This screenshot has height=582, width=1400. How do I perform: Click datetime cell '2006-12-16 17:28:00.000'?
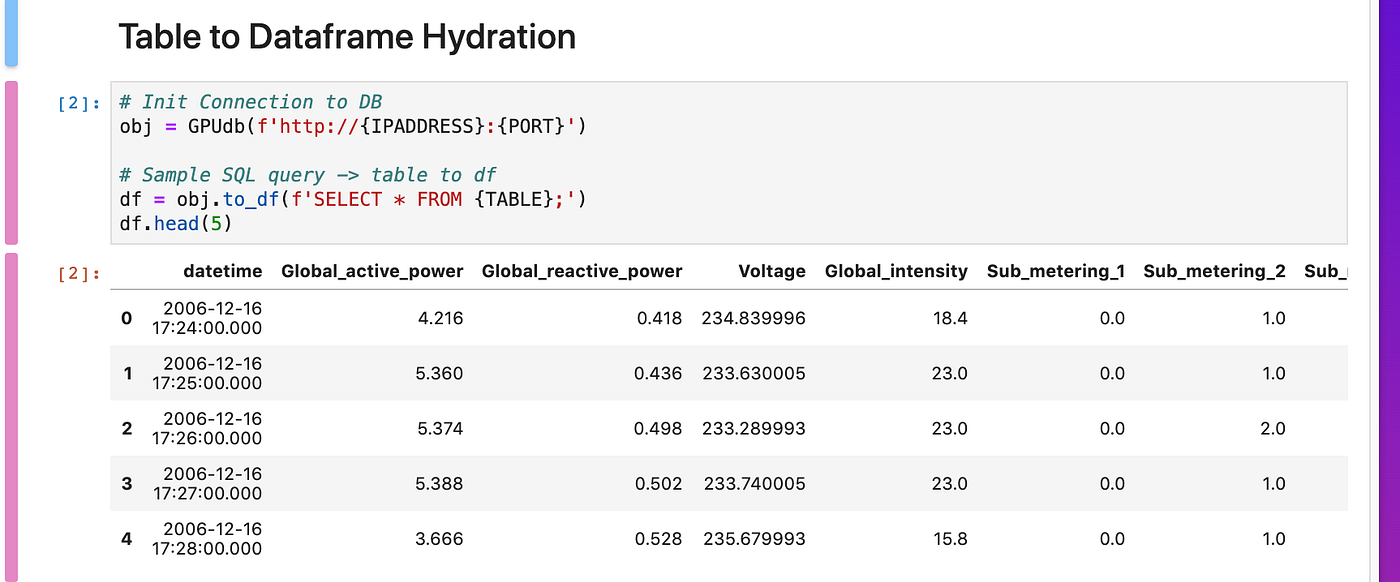[207, 538]
